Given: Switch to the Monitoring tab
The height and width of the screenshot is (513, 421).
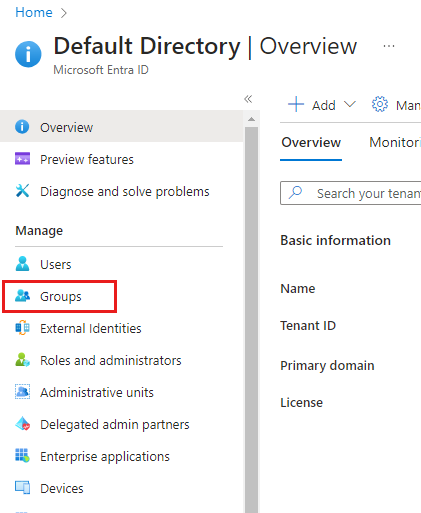Looking at the screenshot, I should coord(395,143).
